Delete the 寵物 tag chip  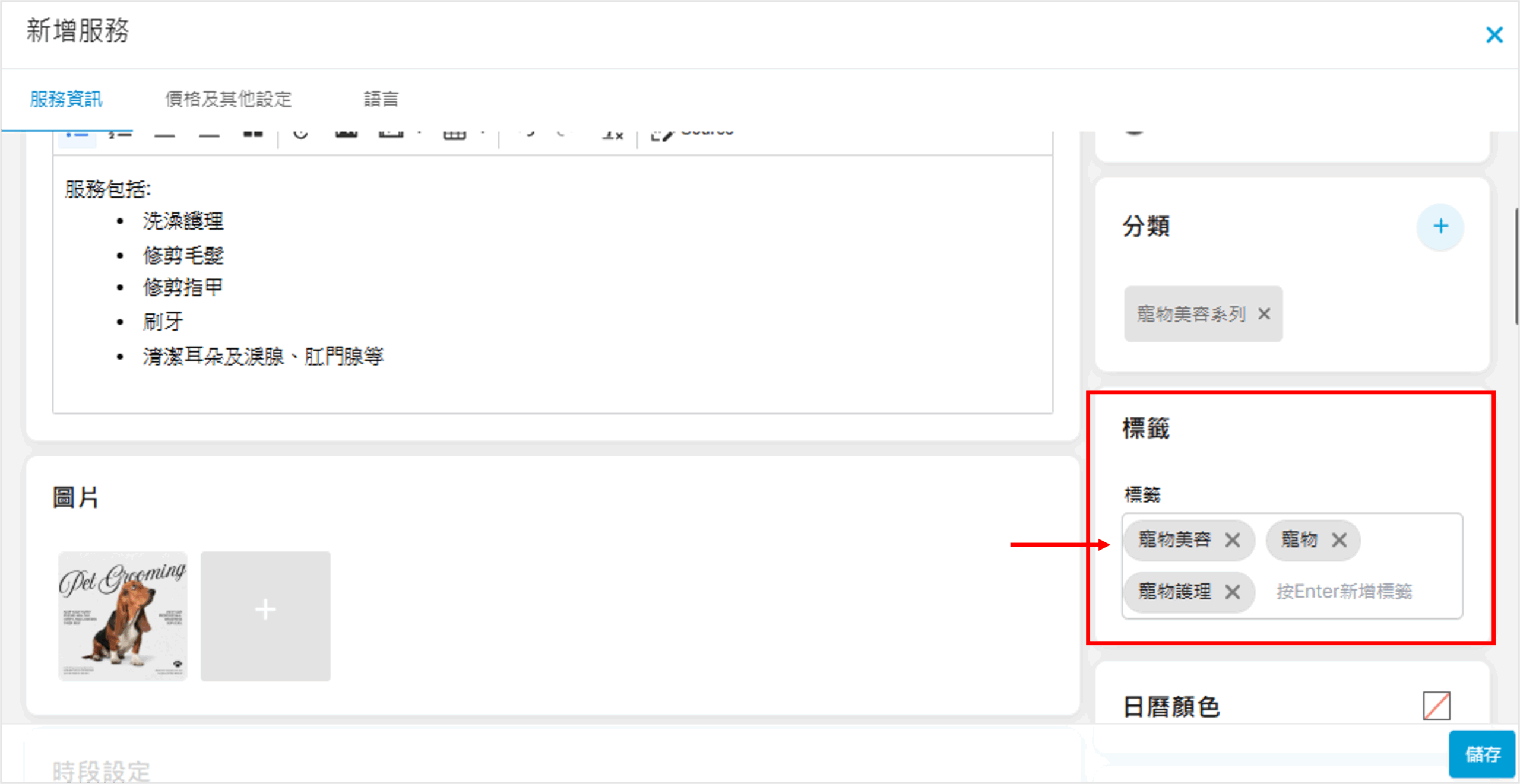1339,540
